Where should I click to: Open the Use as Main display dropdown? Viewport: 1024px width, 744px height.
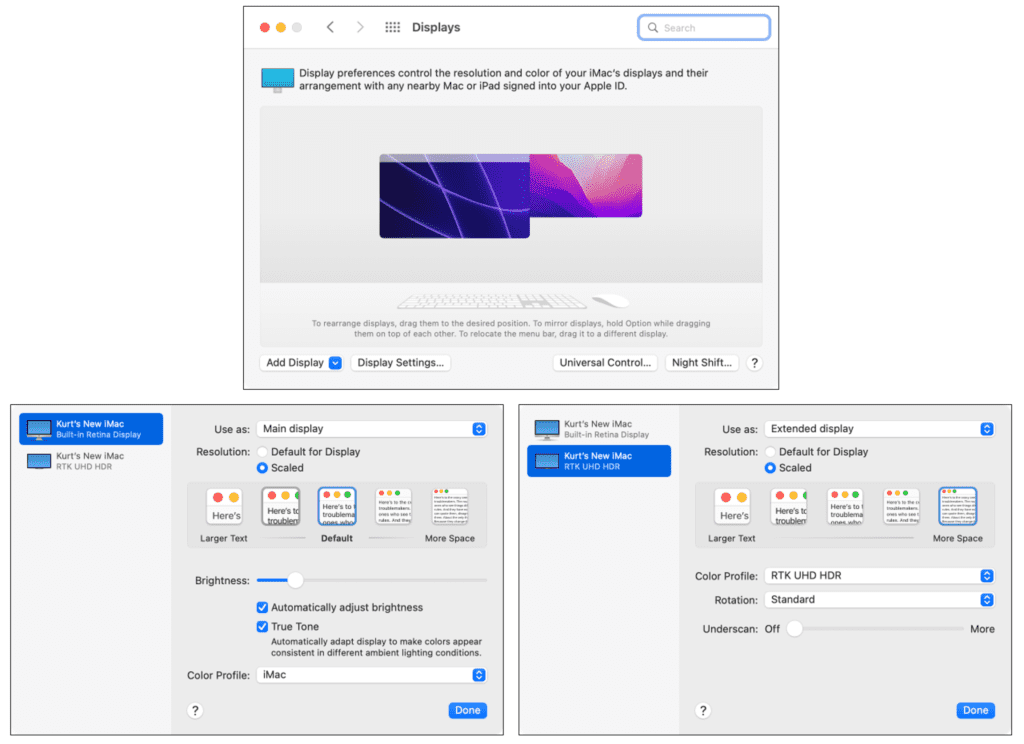(x=372, y=429)
